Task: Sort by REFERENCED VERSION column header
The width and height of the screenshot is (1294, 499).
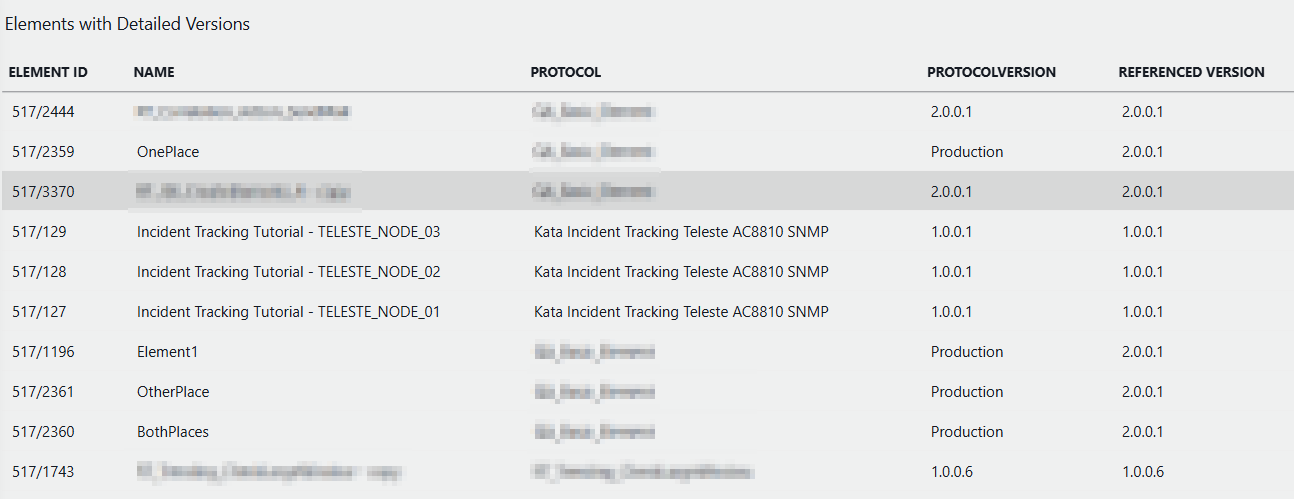Action: pyautogui.click(x=1191, y=72)
